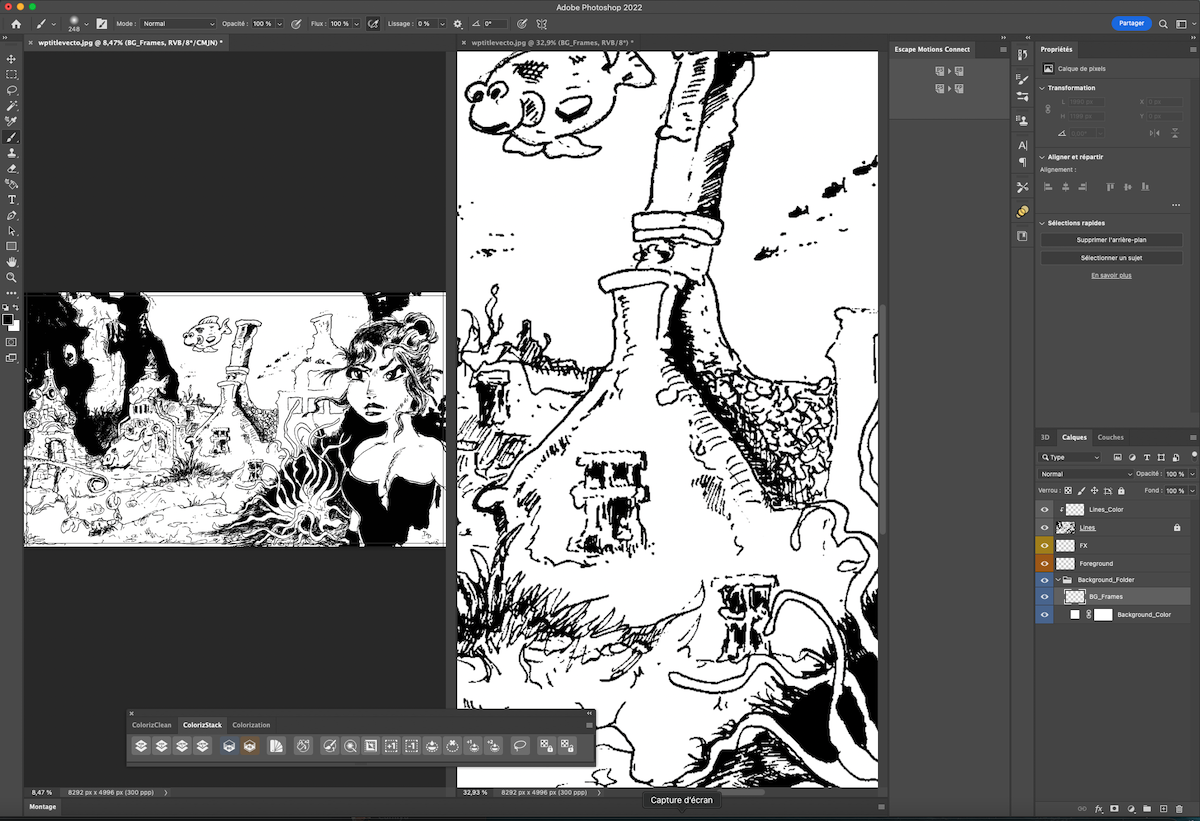
Task: Click the lasso icon in ColorizStack panel
Action: click(x=520, y=745)
